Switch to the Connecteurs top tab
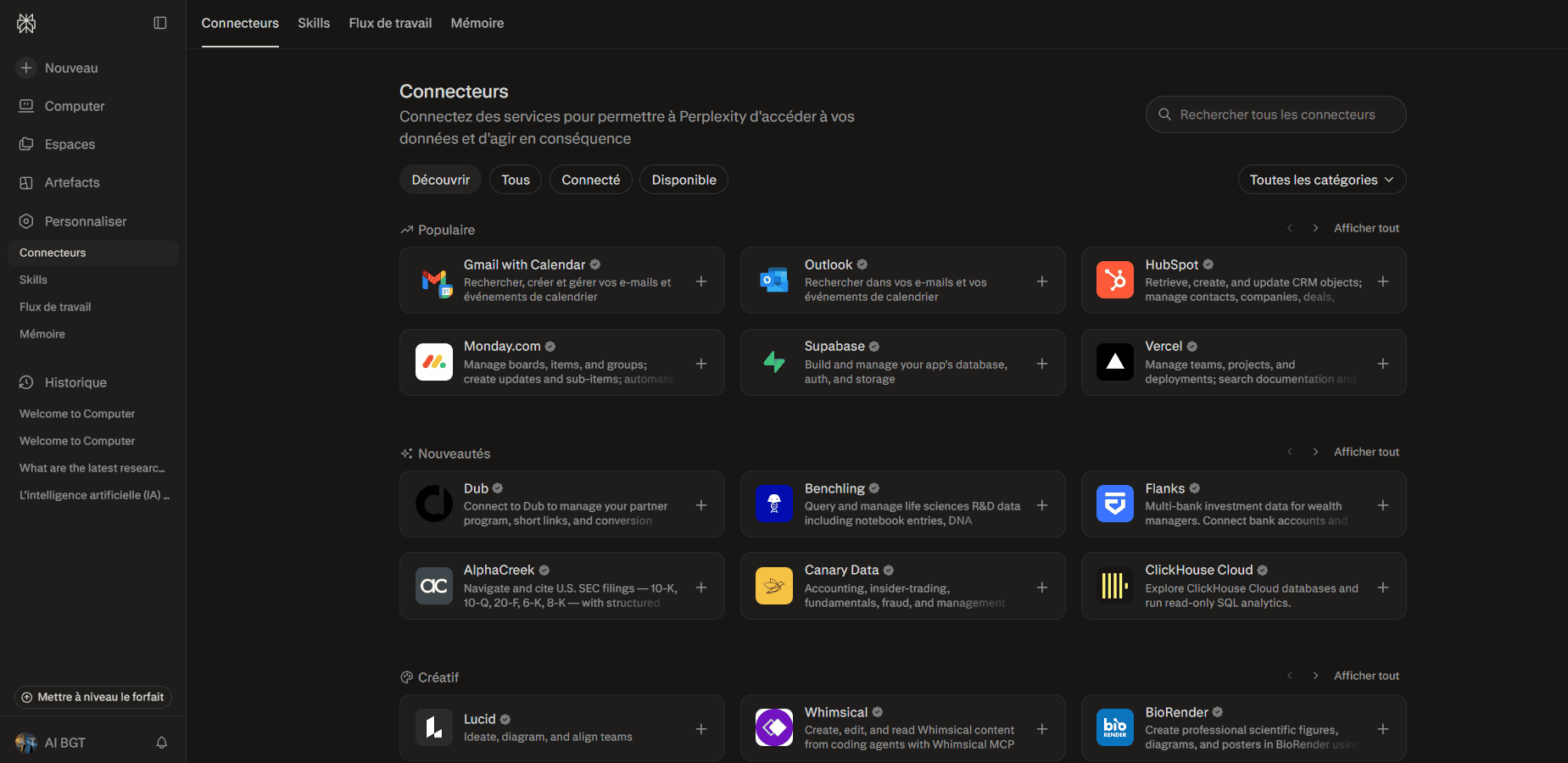 pos(240,23)
